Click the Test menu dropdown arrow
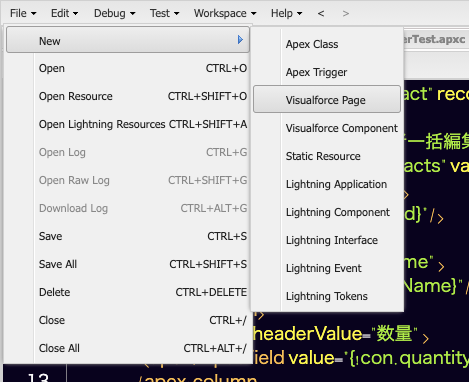This screenshot has height=382, width=469. (x=176, y=14)
